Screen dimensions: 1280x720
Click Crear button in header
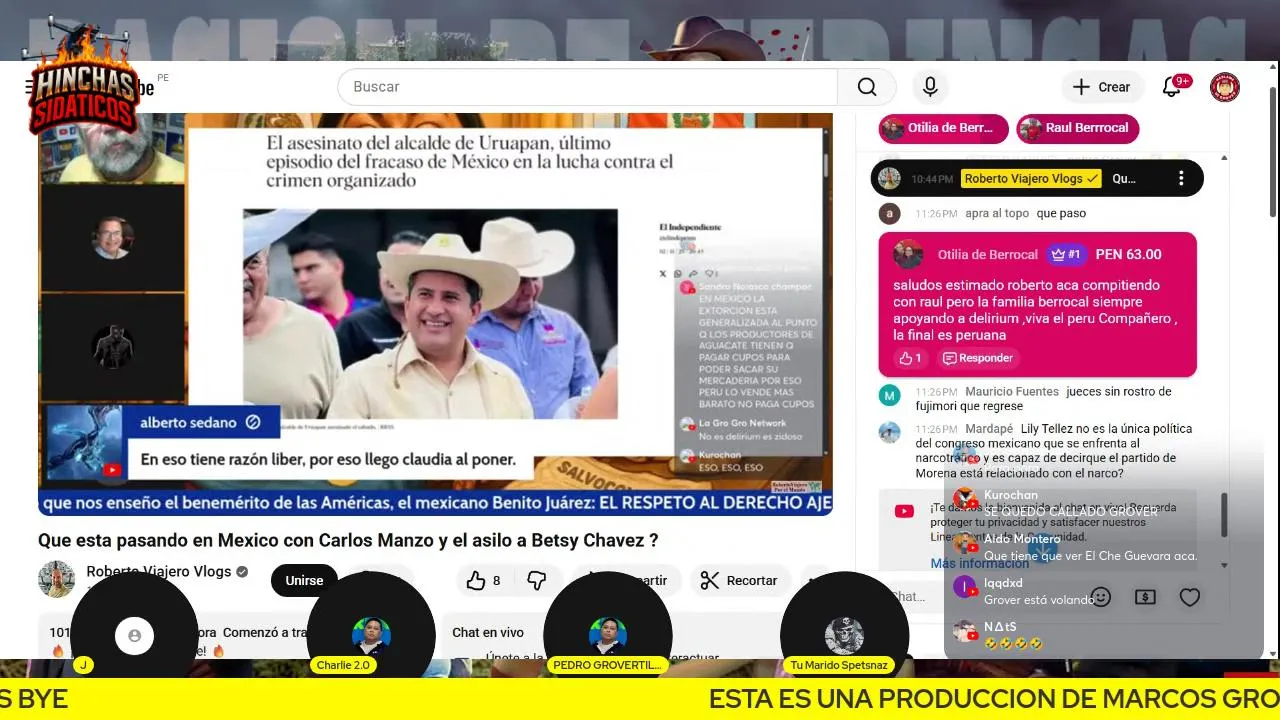(x=1101, y=87)
